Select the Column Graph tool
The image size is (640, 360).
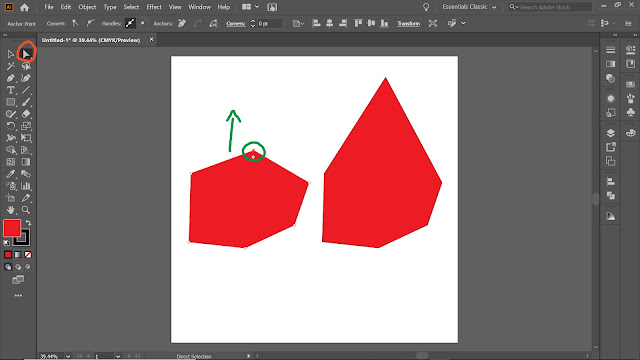(x=26, y=186)
